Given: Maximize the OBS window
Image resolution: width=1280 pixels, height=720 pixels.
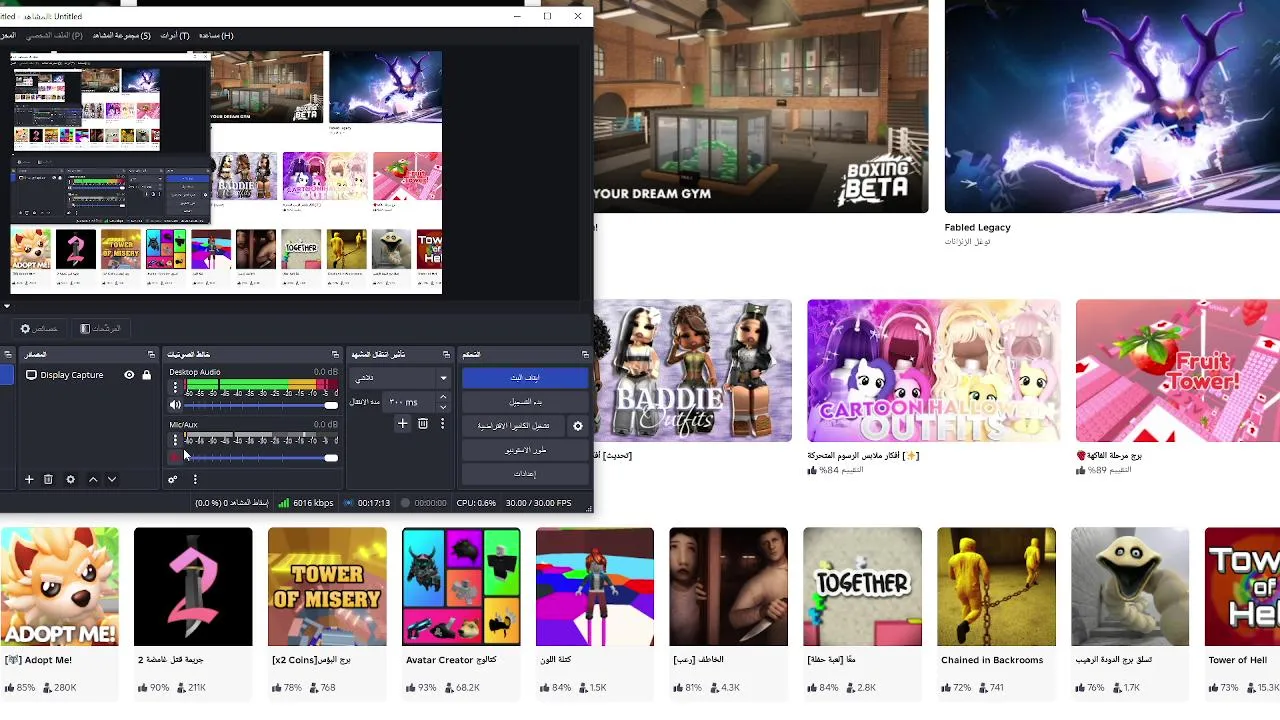Looking at the screenshot, I should tap(547, 16).
